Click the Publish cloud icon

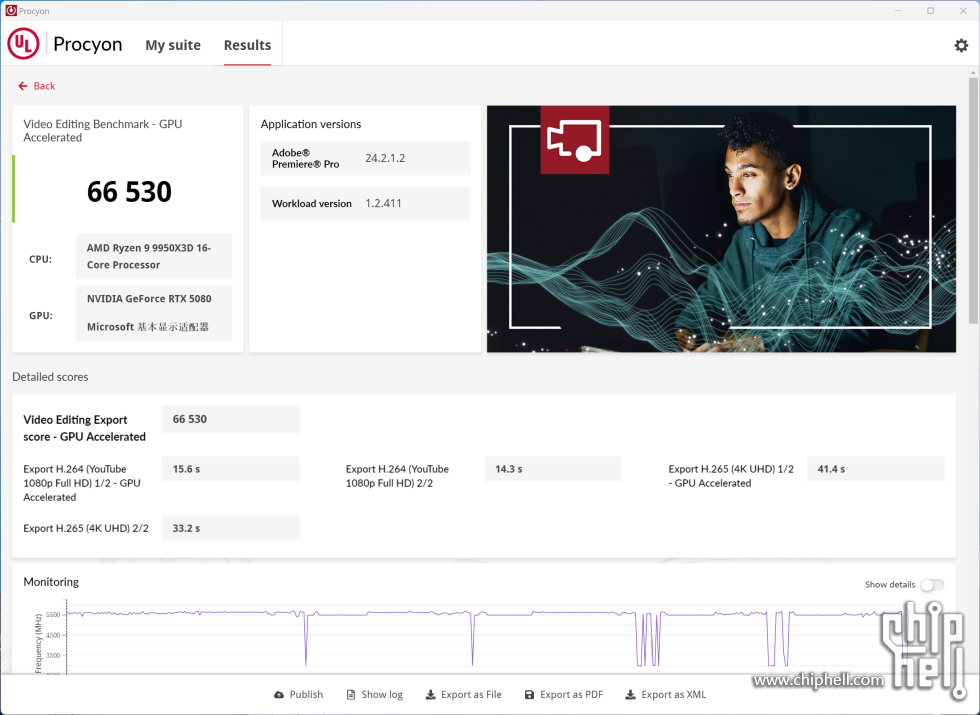(x=279, y=694)
